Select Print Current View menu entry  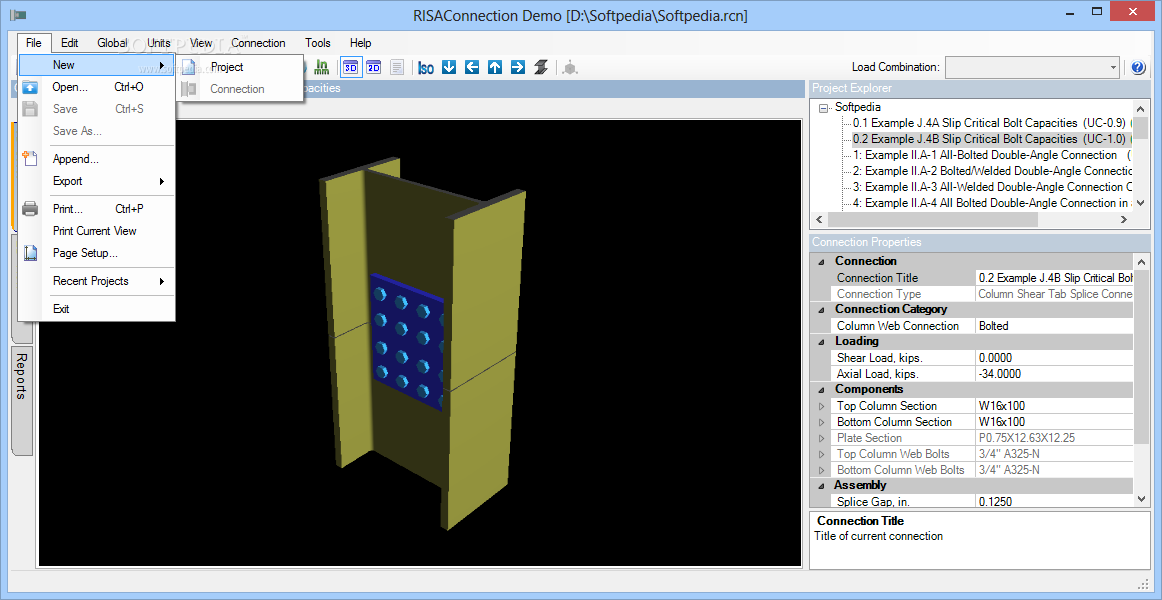pyautogui.click(x=97, y=231)
